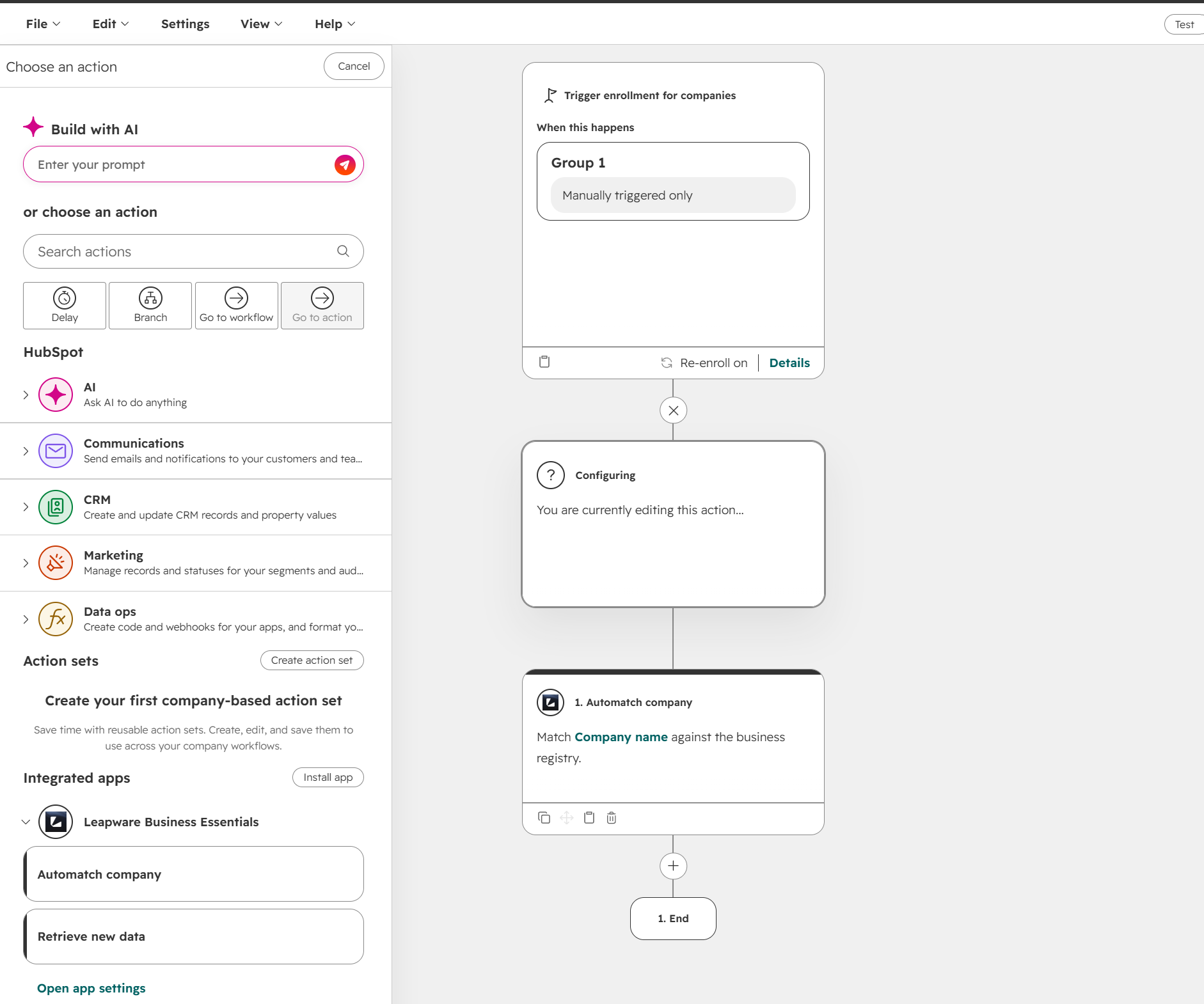Click Create action set button

(312, 660)
